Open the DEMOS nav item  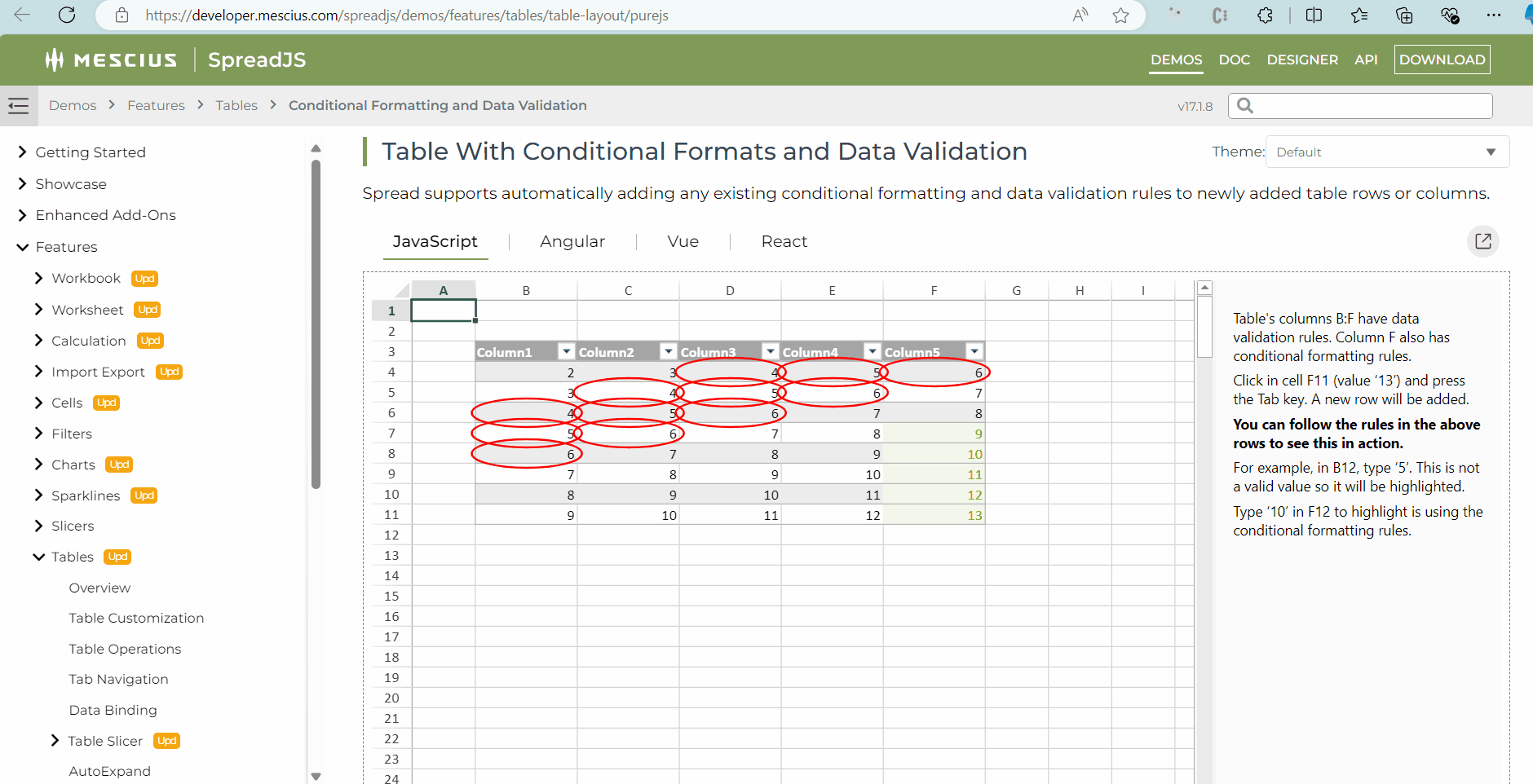tap(1176, 59)
